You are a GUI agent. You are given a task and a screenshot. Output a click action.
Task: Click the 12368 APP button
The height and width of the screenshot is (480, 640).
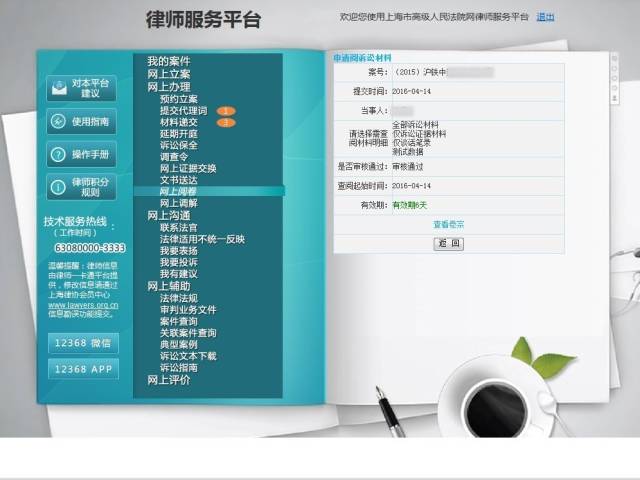pos(83,369)
